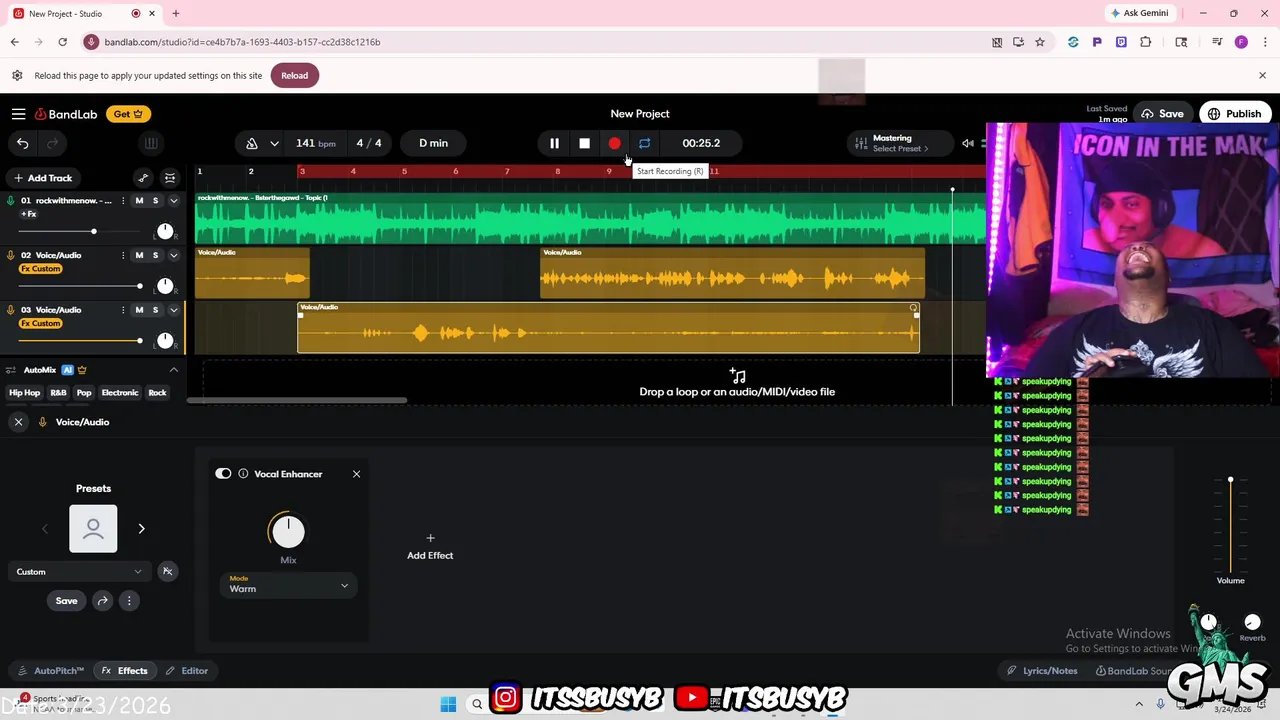The width and height of the screenshot is (1280, 720).
Task: Open the BandLab hamburger menu
Action: tap(18, 114)
